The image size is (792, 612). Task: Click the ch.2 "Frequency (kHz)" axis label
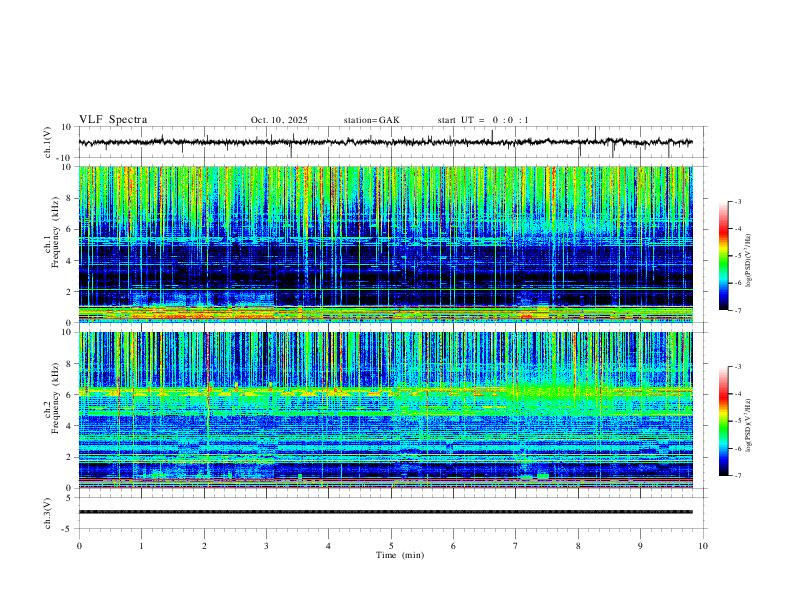(55, 398)
